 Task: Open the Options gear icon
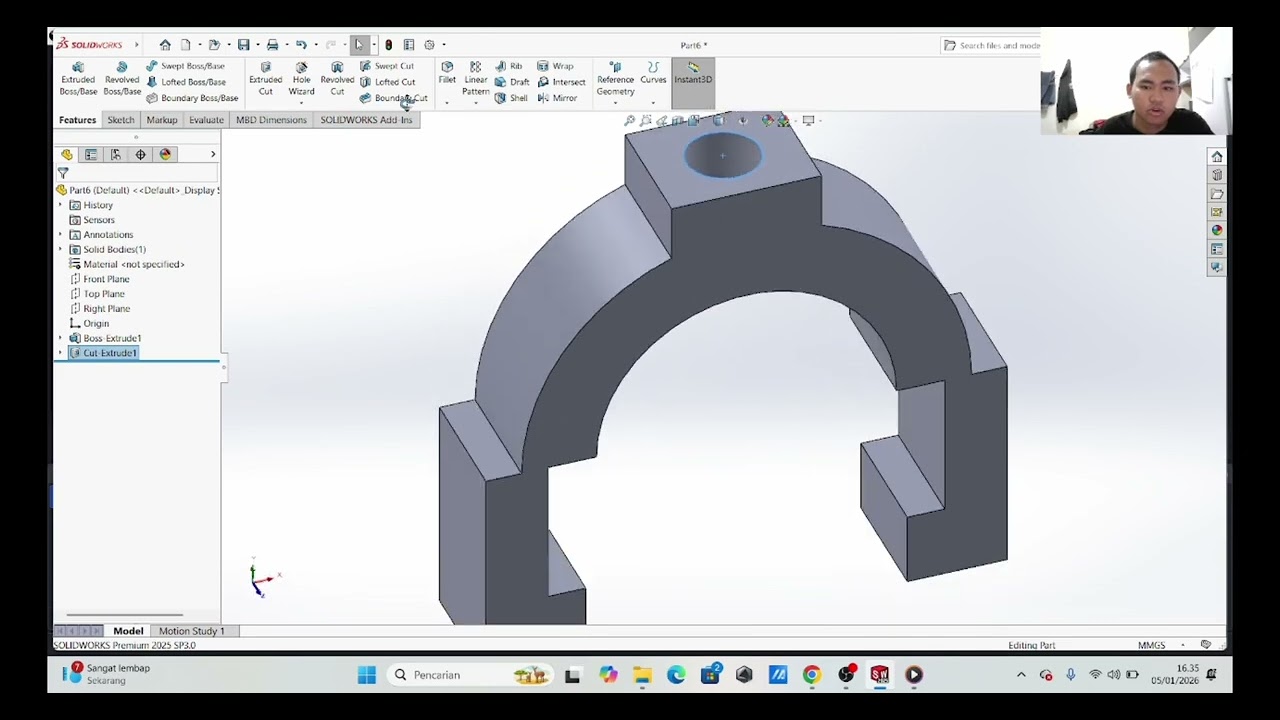click(429, 45)
